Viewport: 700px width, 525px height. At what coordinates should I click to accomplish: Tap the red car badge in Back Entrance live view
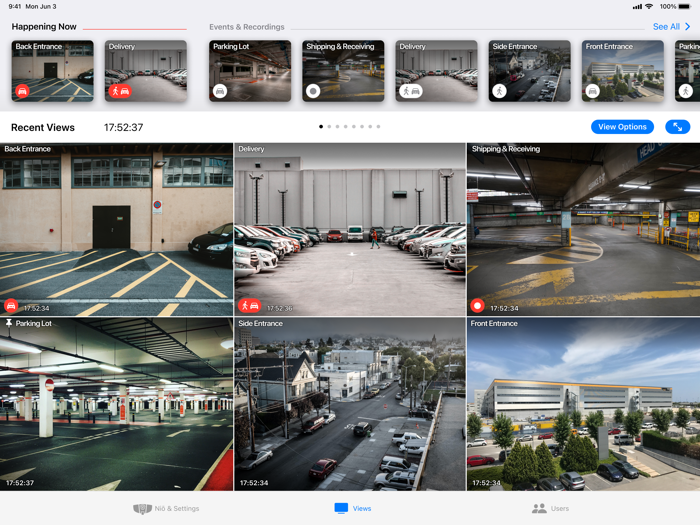tap(11, 306)
